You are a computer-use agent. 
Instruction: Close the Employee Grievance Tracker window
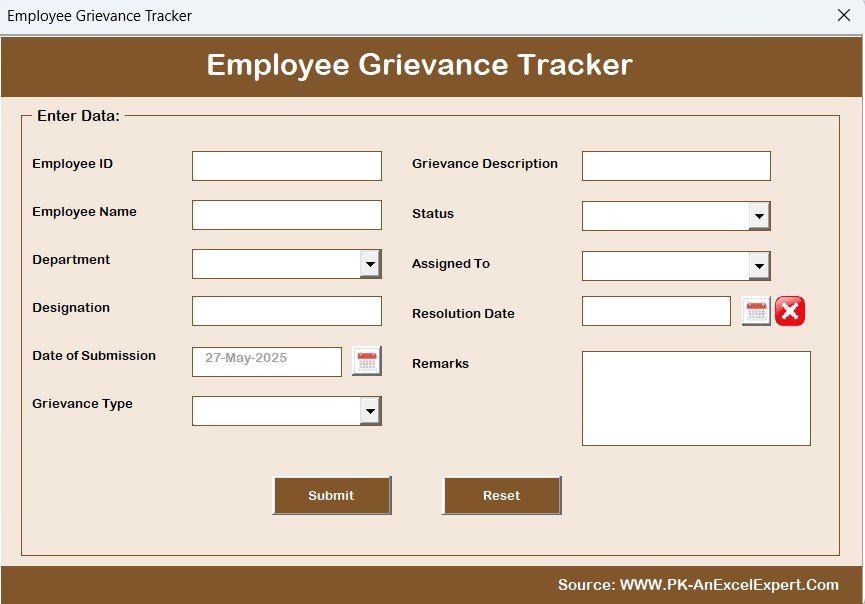click(843, 15)
